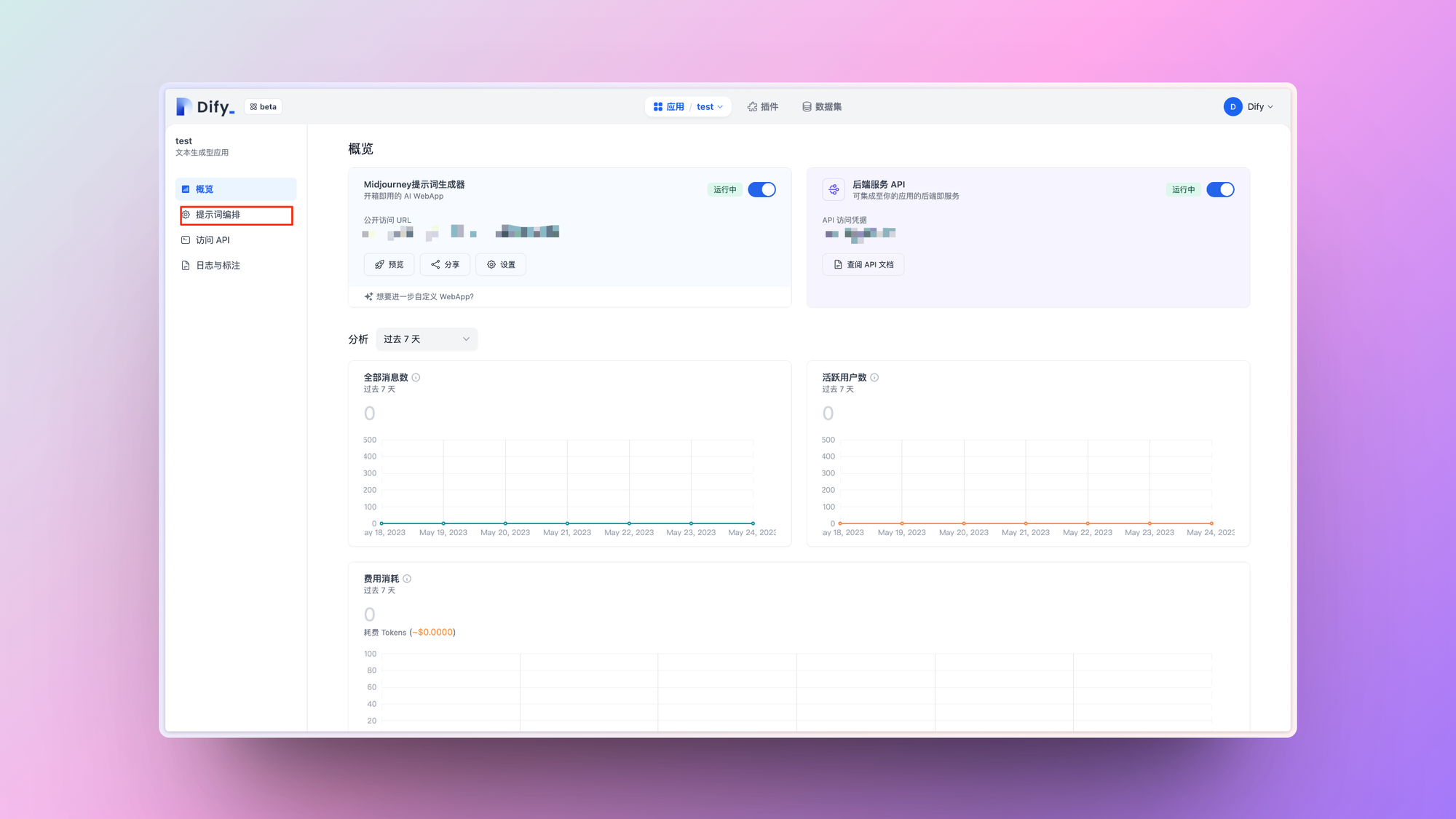Click the 提示词编排 gear icon
Screen dimensions: 1456x819
[186, 214]
